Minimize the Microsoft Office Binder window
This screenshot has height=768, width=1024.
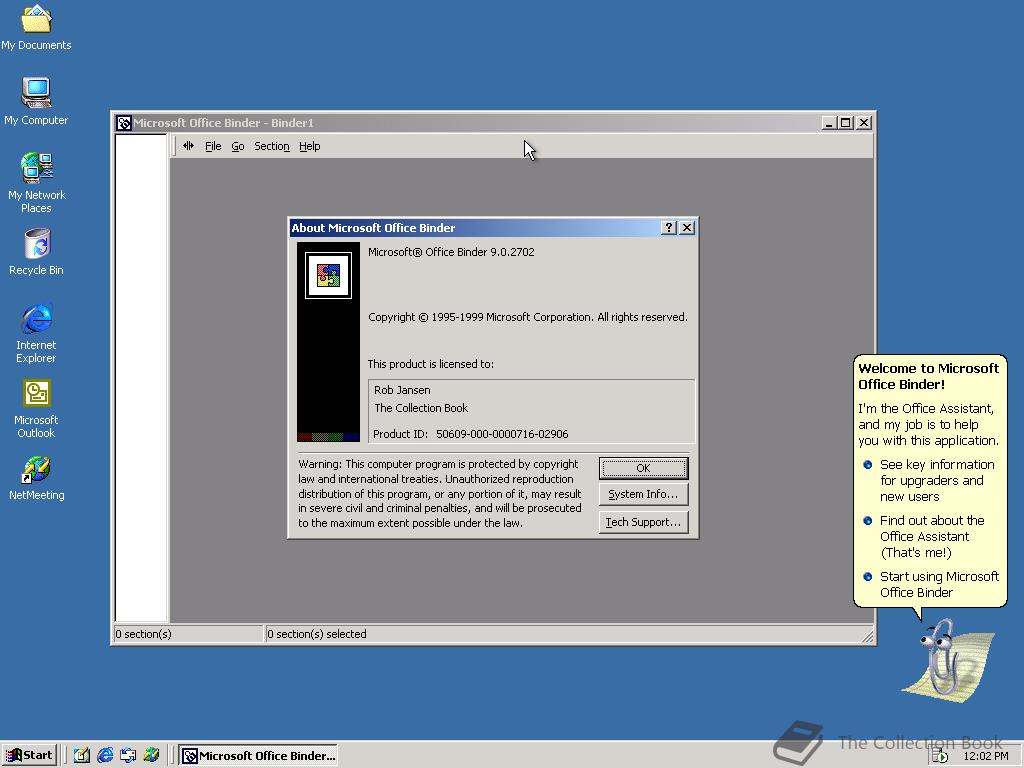[x=829, y=123]
